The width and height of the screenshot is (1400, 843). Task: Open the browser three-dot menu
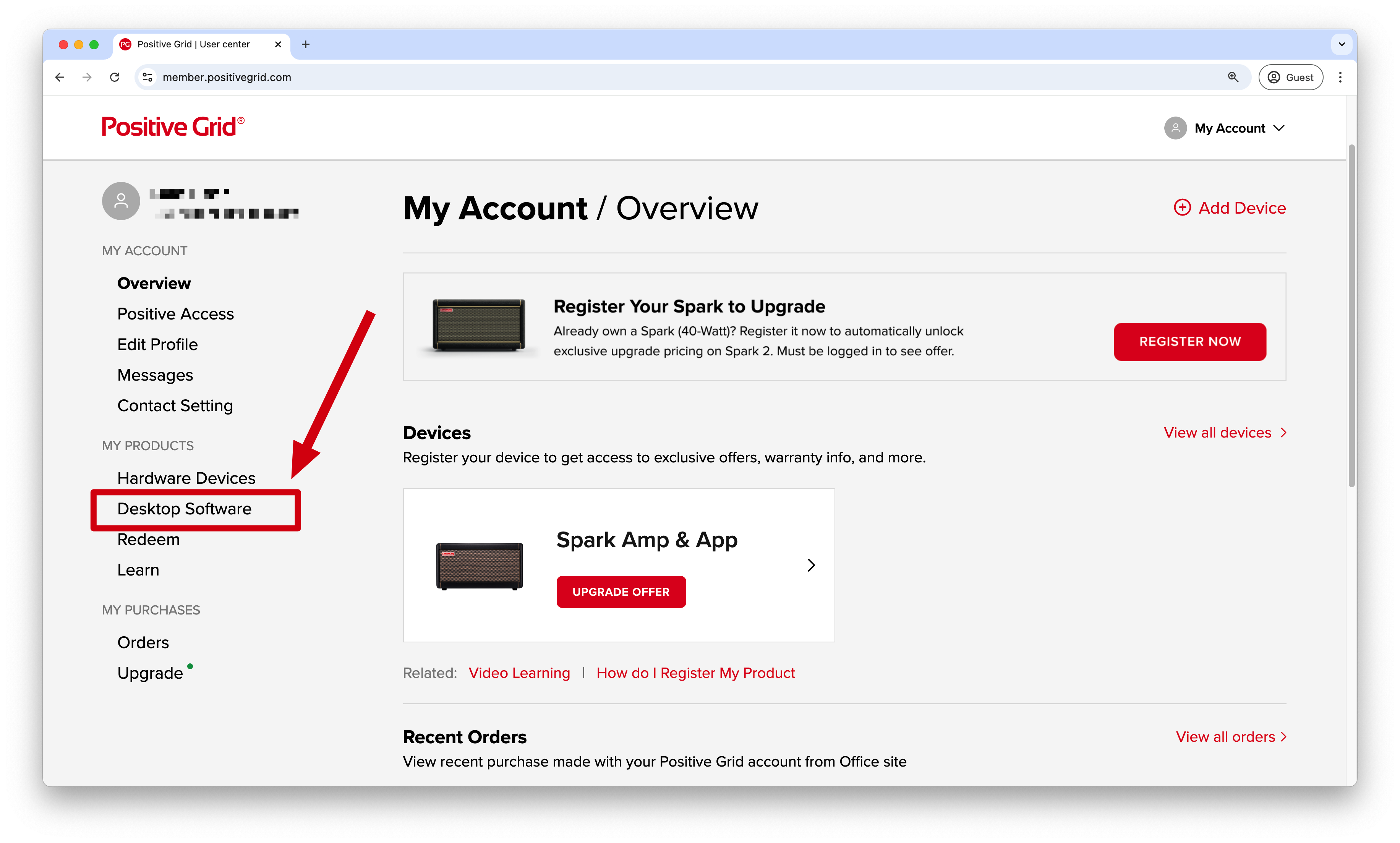pos(1340,77)
